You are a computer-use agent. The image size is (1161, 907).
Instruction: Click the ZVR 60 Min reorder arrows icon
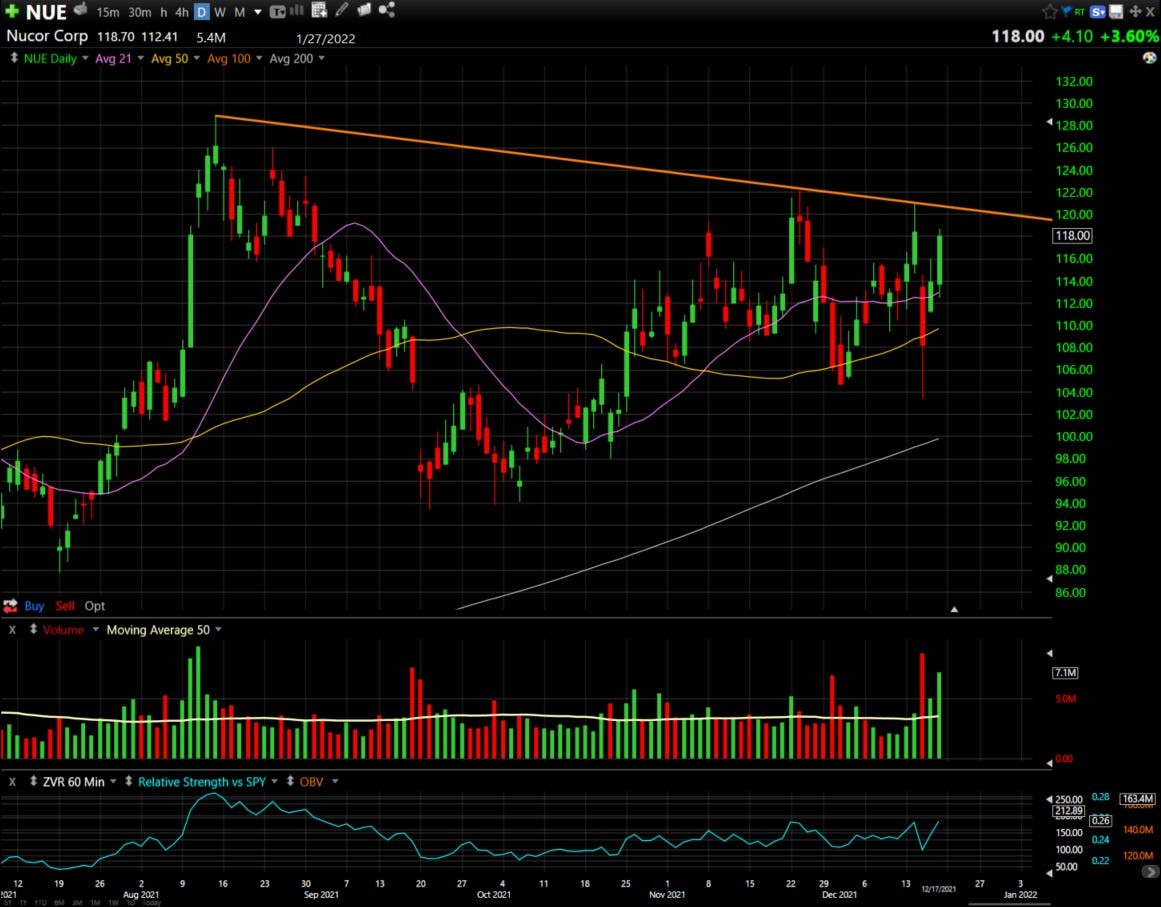tap(33, 781)
